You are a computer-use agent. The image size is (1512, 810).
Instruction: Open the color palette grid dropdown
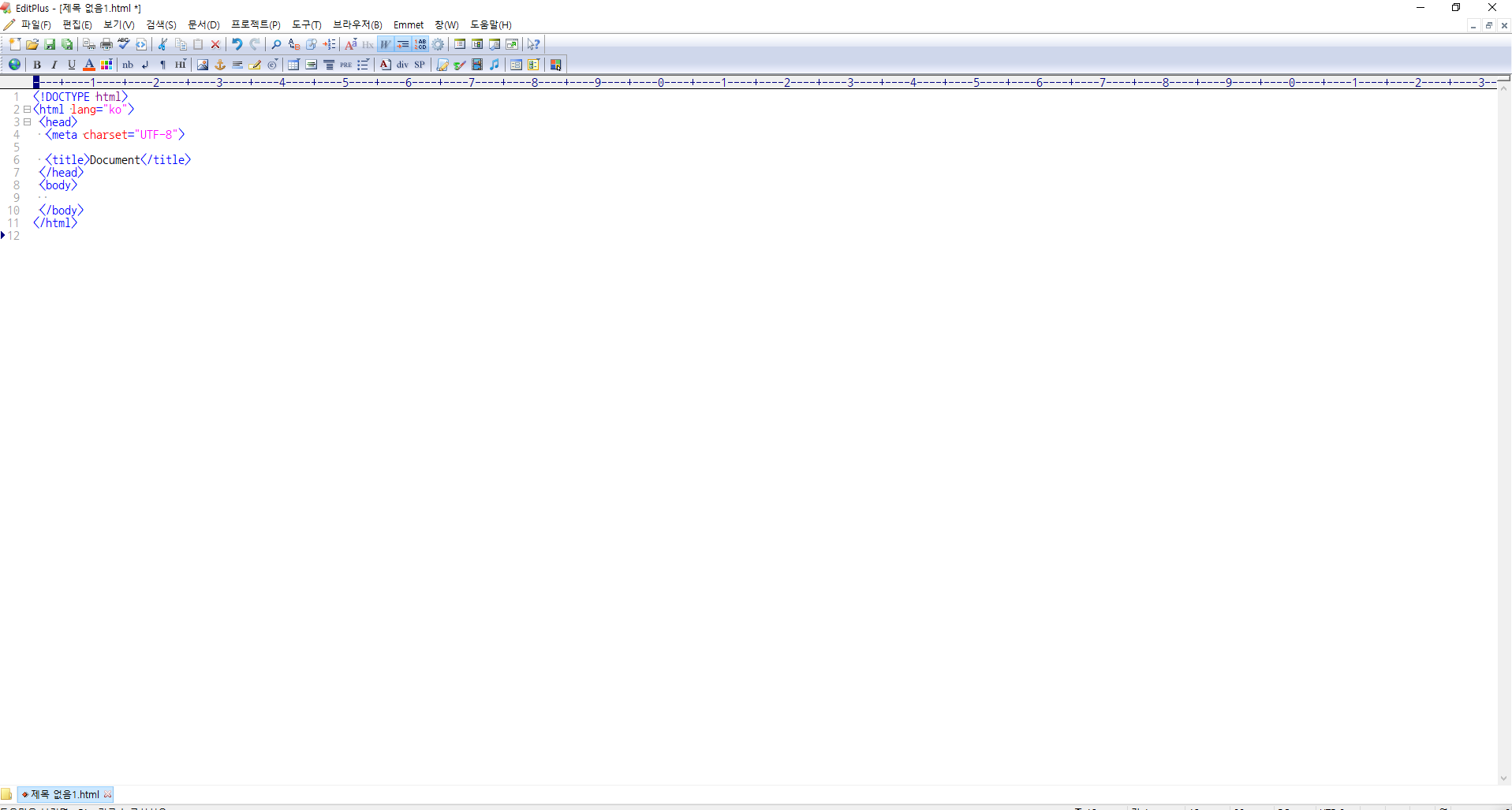pyautogui.click(x=106, y=65)
